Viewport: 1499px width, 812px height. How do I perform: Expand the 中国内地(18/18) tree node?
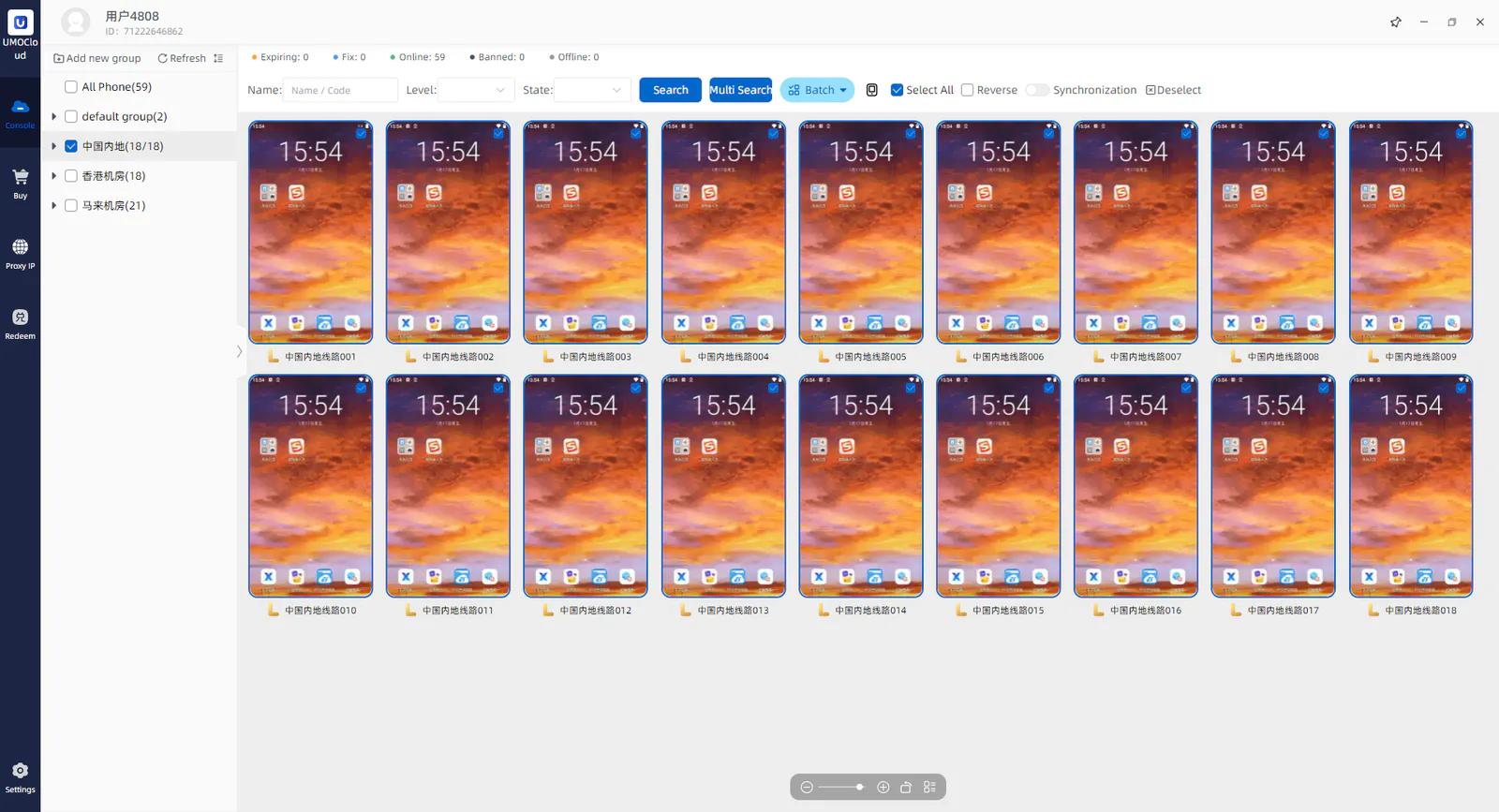tap(53, 146)
